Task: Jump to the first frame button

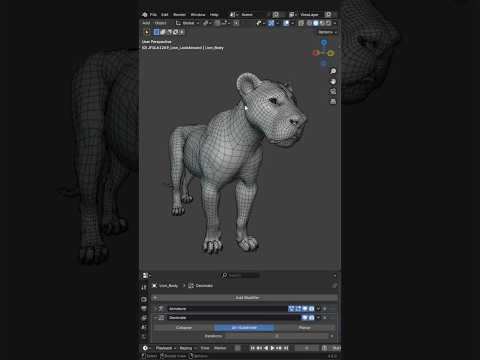Action: pos(252,348)
